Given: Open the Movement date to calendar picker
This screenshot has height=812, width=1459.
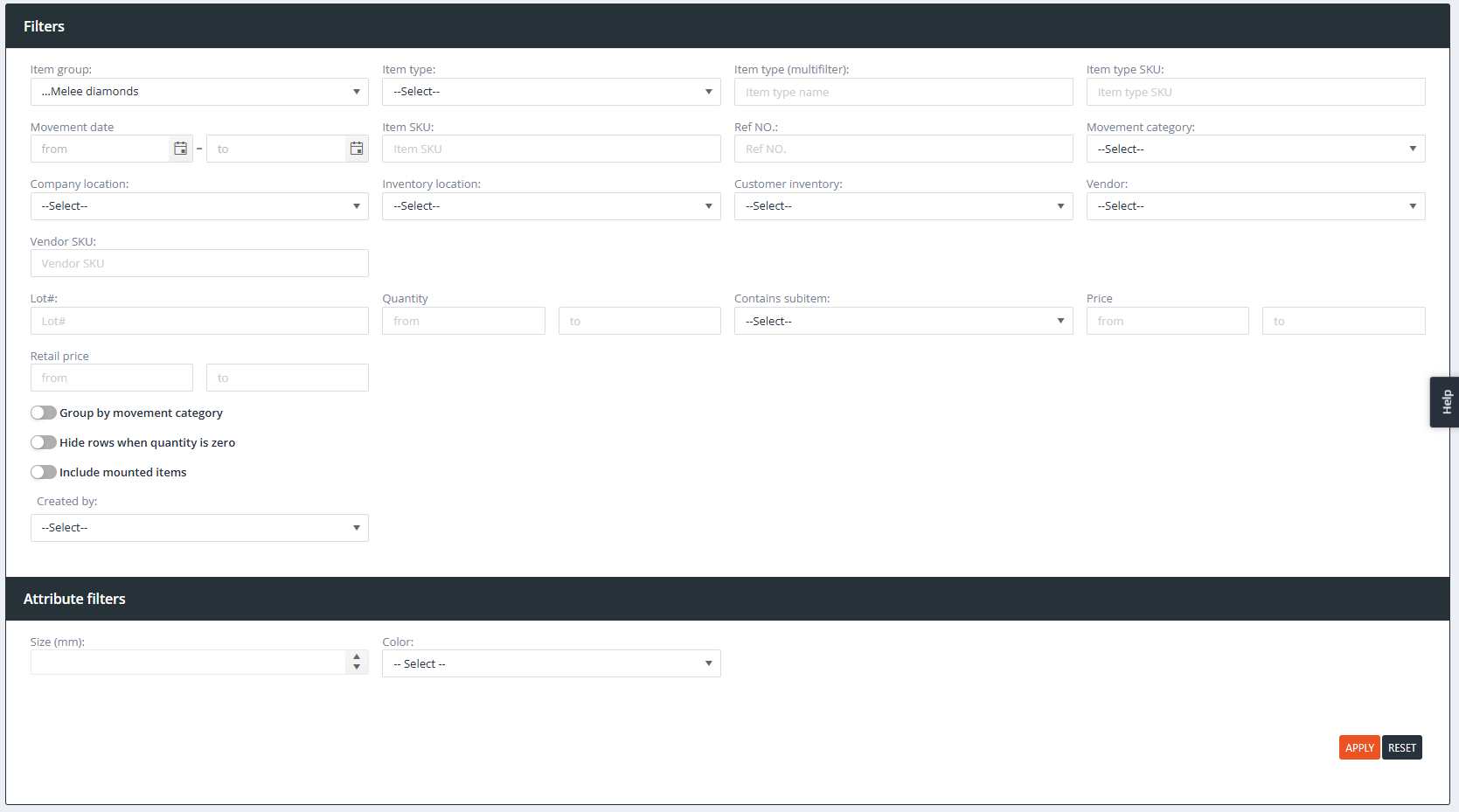Looking at the screenshot, I should click(357, 149).
